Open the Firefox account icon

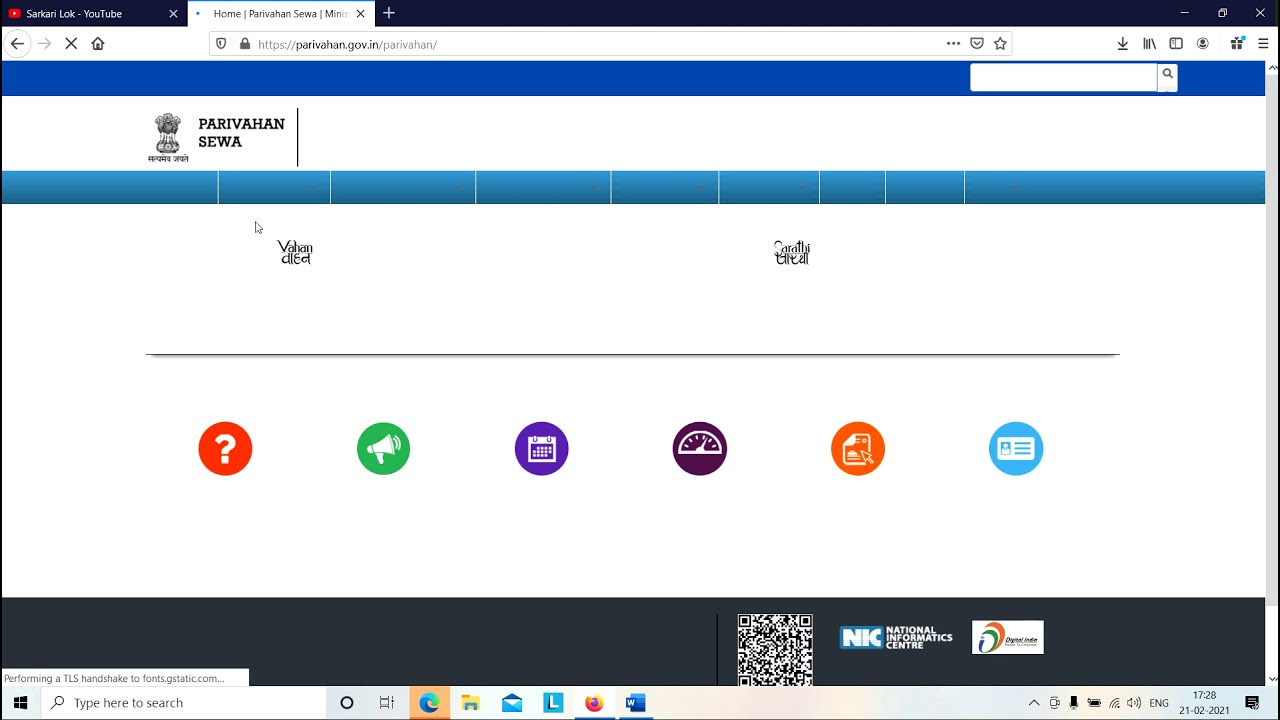[x=1203, y=44]
